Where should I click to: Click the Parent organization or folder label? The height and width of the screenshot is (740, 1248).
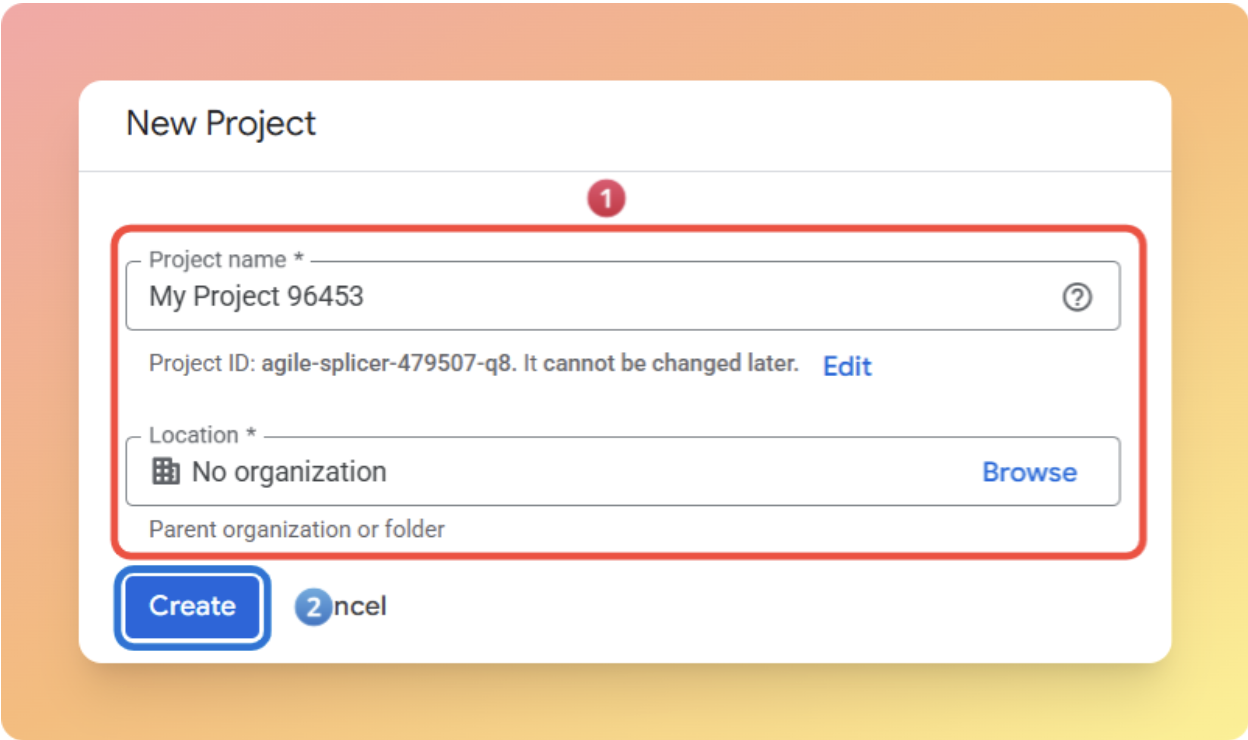point(296,529)
